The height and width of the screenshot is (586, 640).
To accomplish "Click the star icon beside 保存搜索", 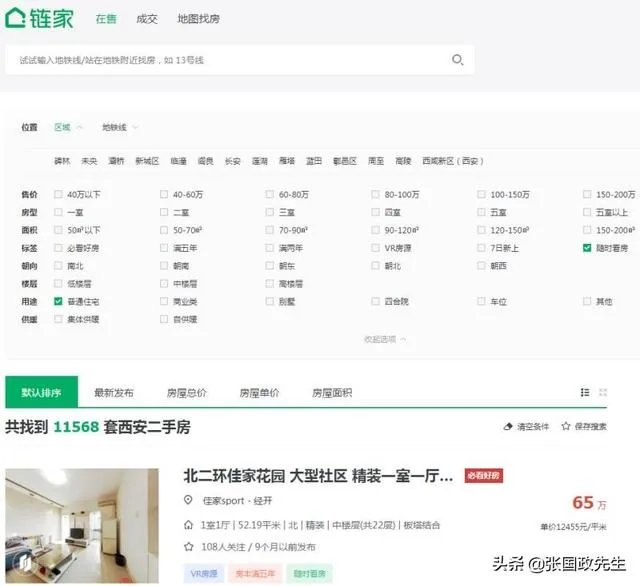I will (565, 426).
